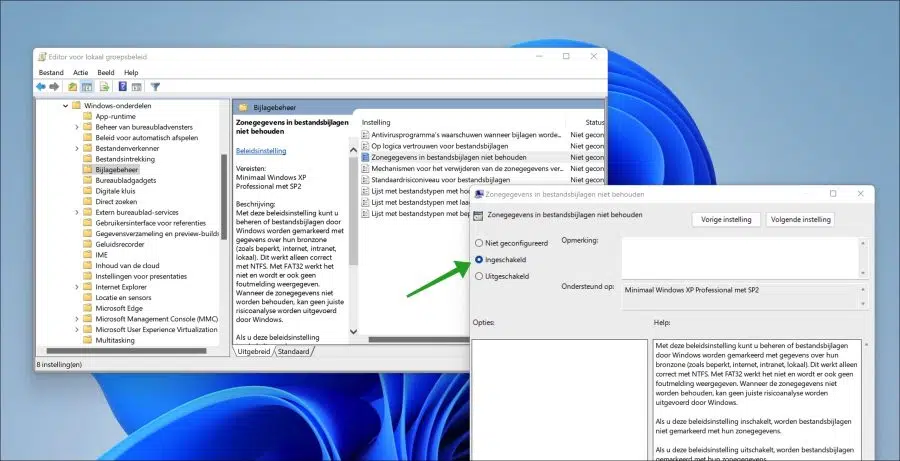Click the folder icon next to Microsoft Edge
This screenshot has width=900, height=461.
(87, 308)
